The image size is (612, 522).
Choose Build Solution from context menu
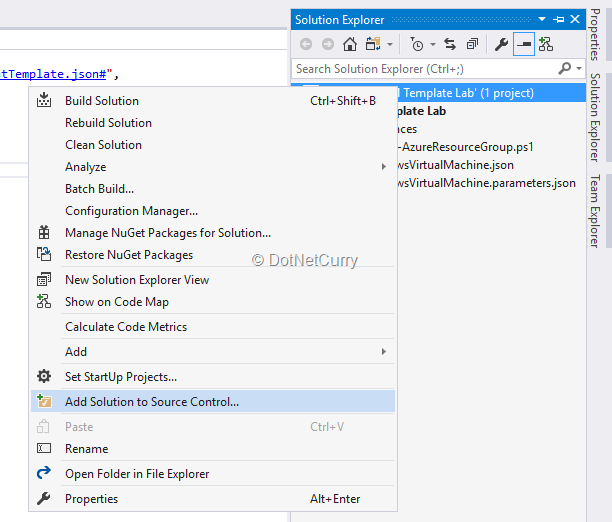point(213,101)
